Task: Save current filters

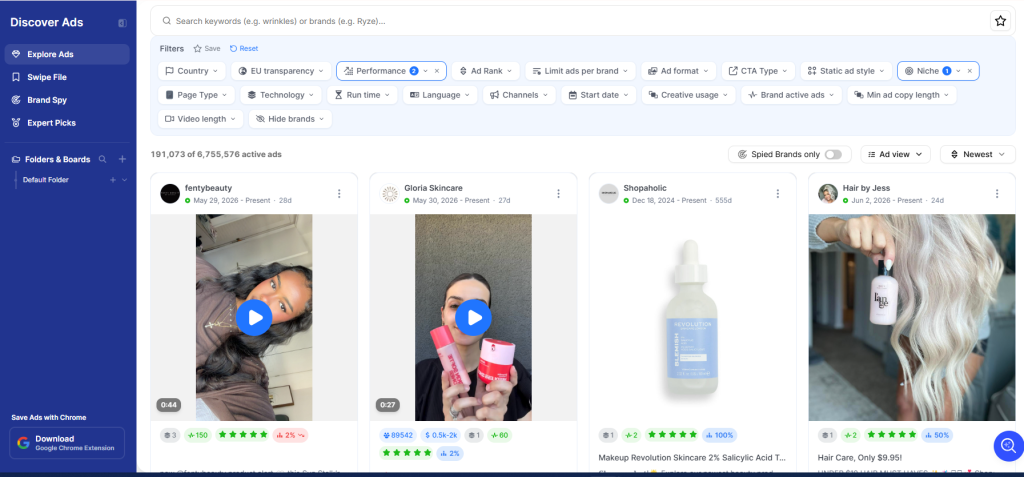Action: (x=206, y=48)
